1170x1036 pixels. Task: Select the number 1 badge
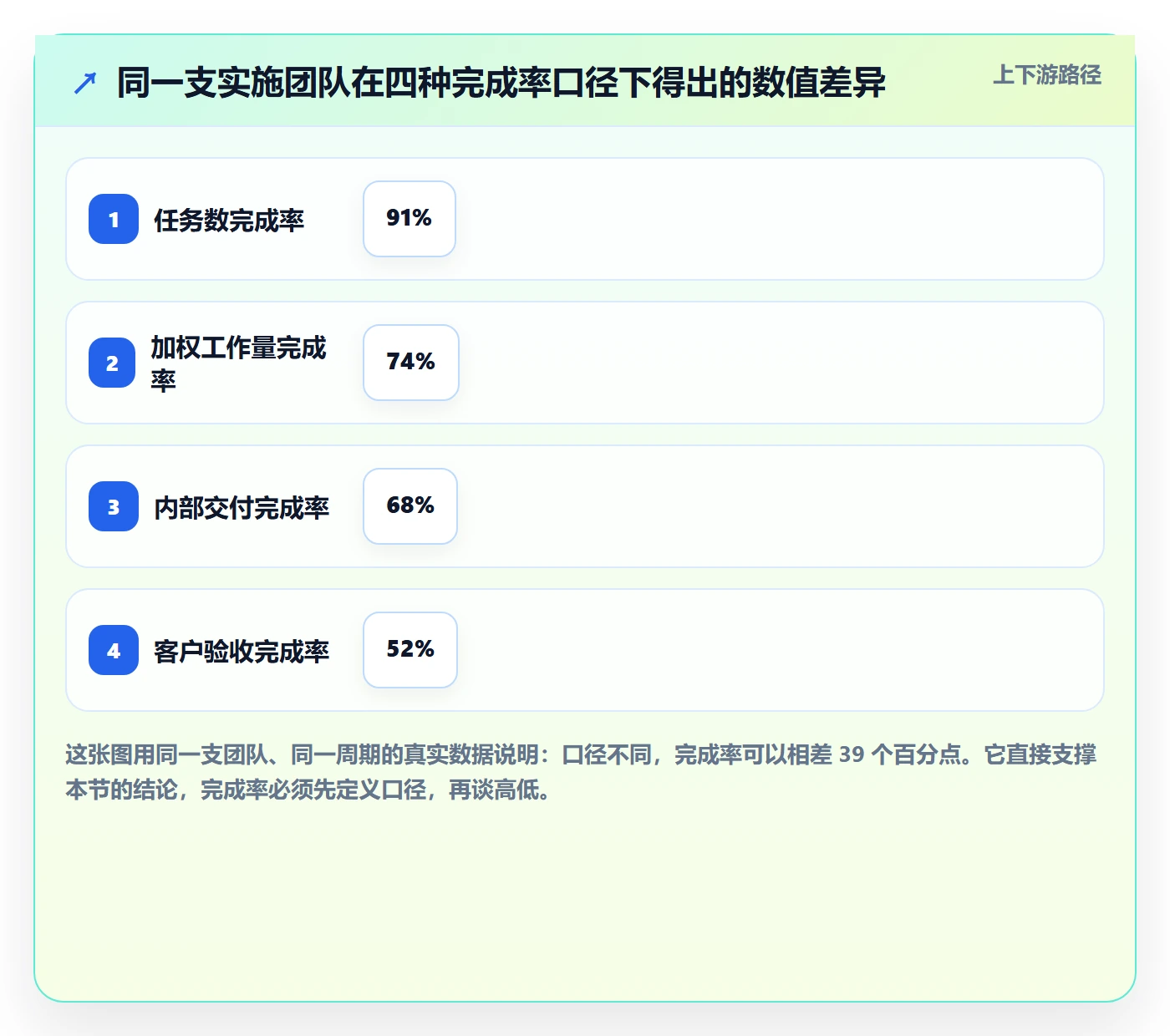pyautogui.click(x=114, y=219)
